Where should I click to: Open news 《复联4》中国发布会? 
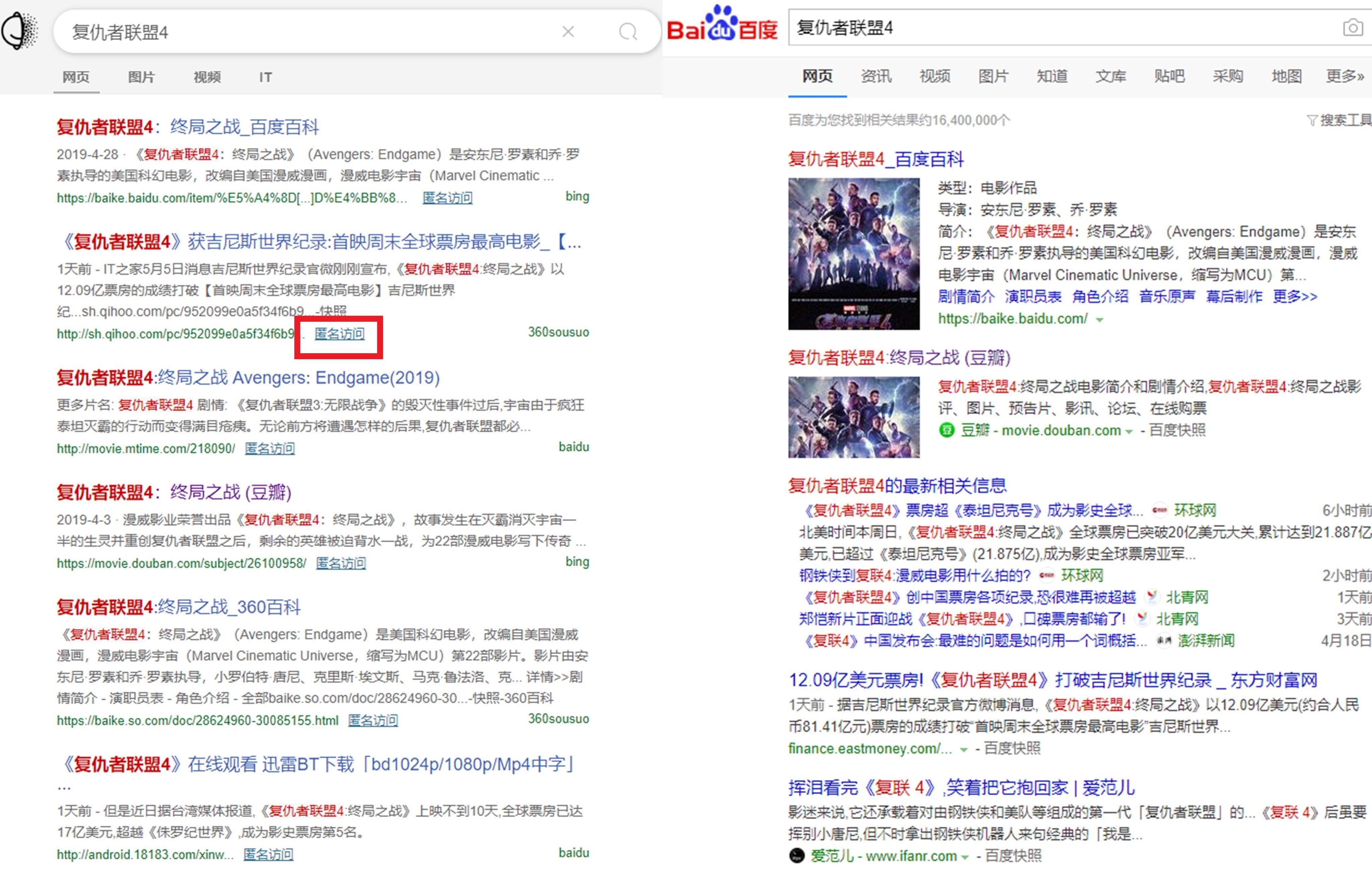[973, 641]
